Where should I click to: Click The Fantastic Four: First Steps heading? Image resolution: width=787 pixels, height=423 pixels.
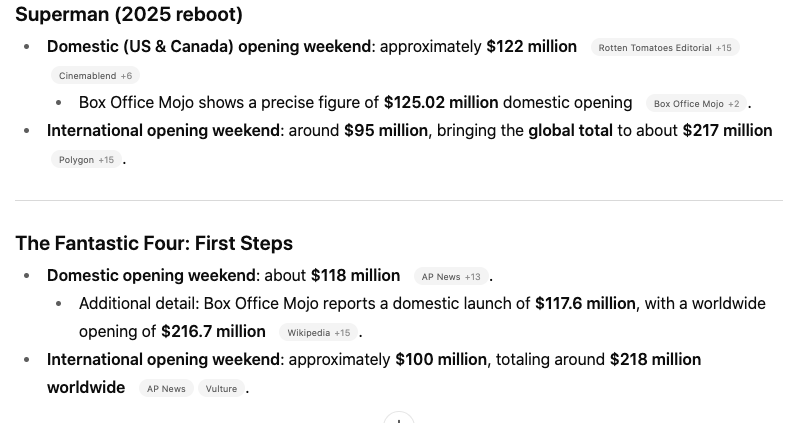pyautogui.click(x=154, y=243)
